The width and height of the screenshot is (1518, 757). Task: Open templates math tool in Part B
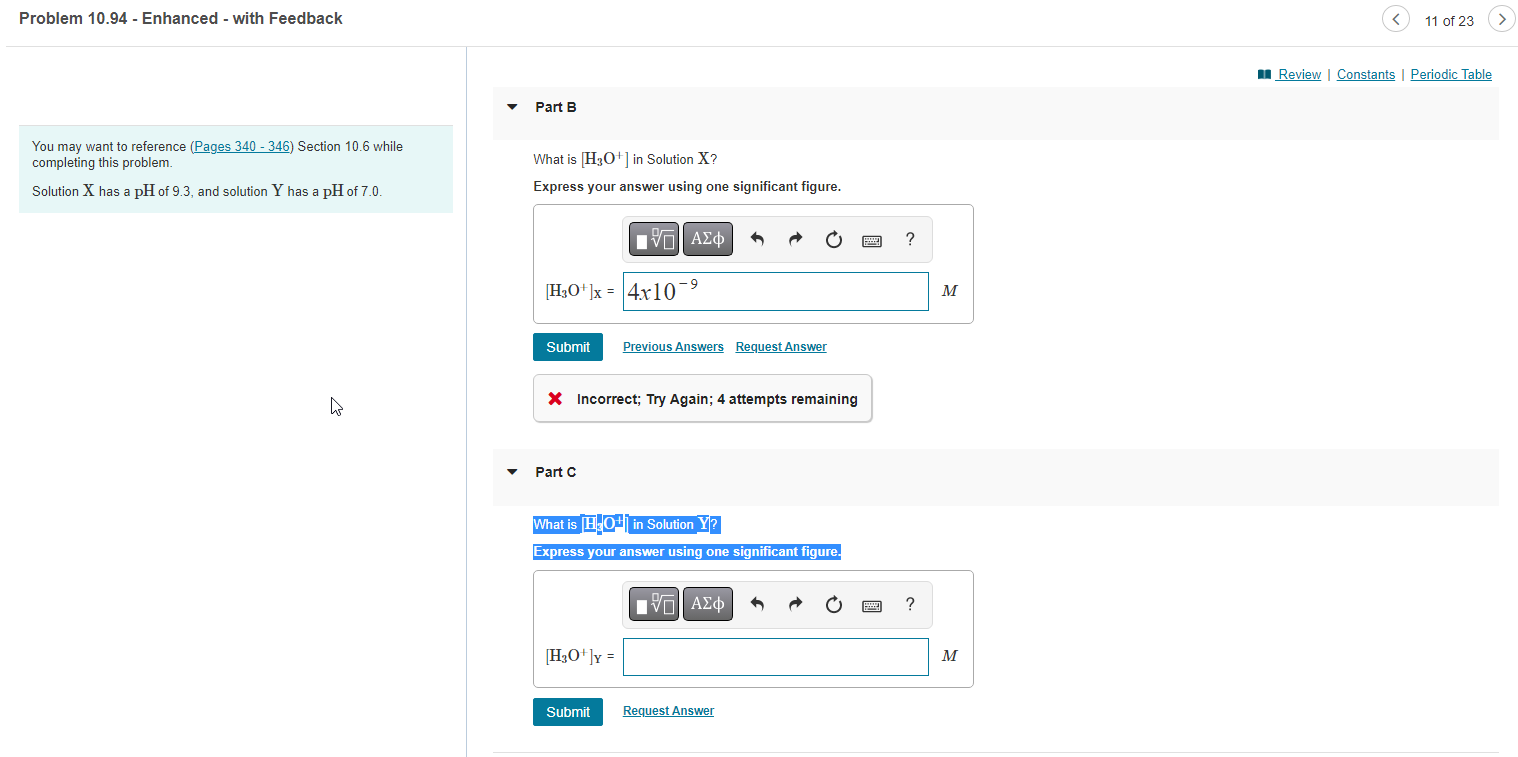[654, 239]
